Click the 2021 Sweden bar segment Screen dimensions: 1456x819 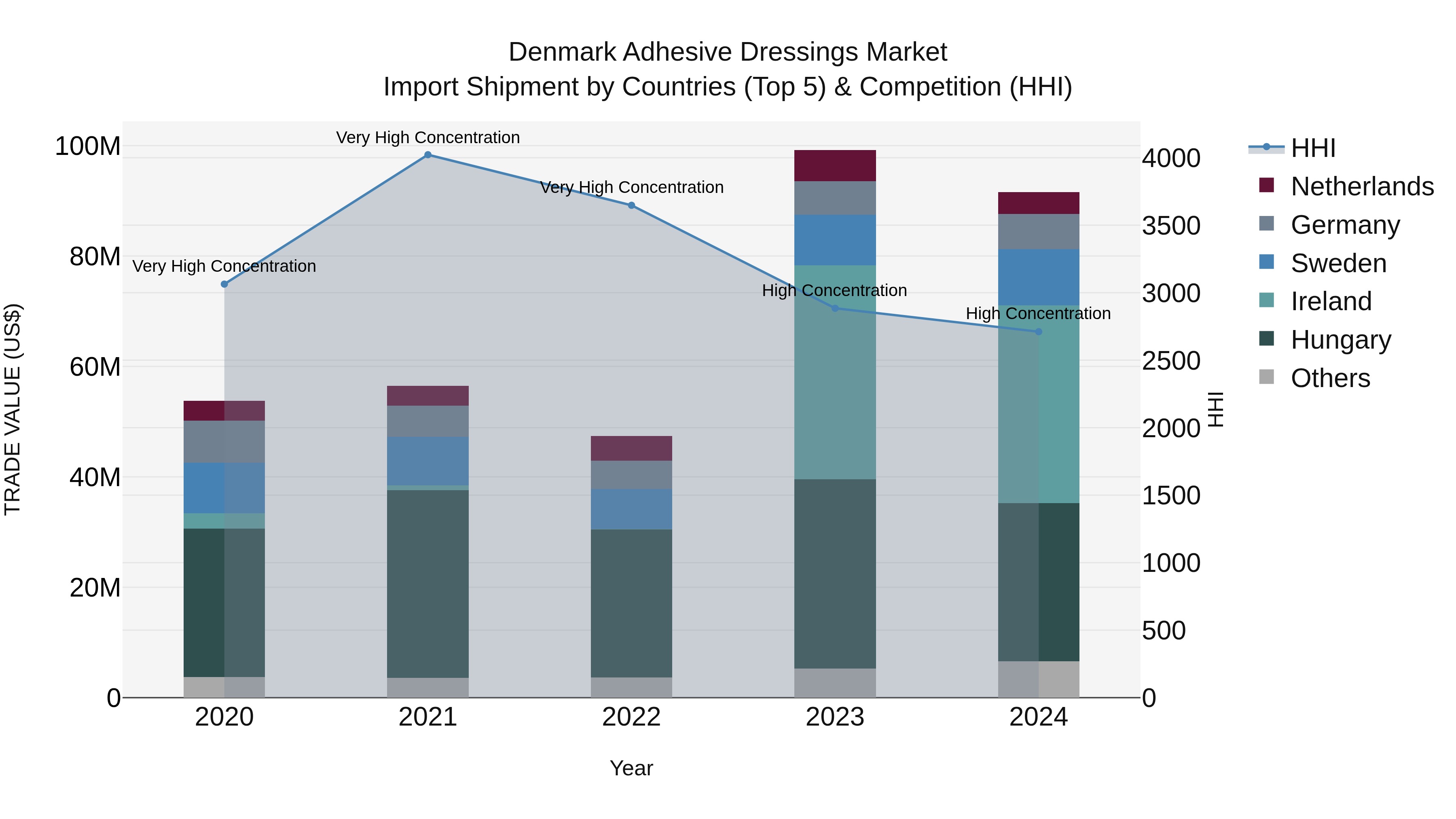428,461
